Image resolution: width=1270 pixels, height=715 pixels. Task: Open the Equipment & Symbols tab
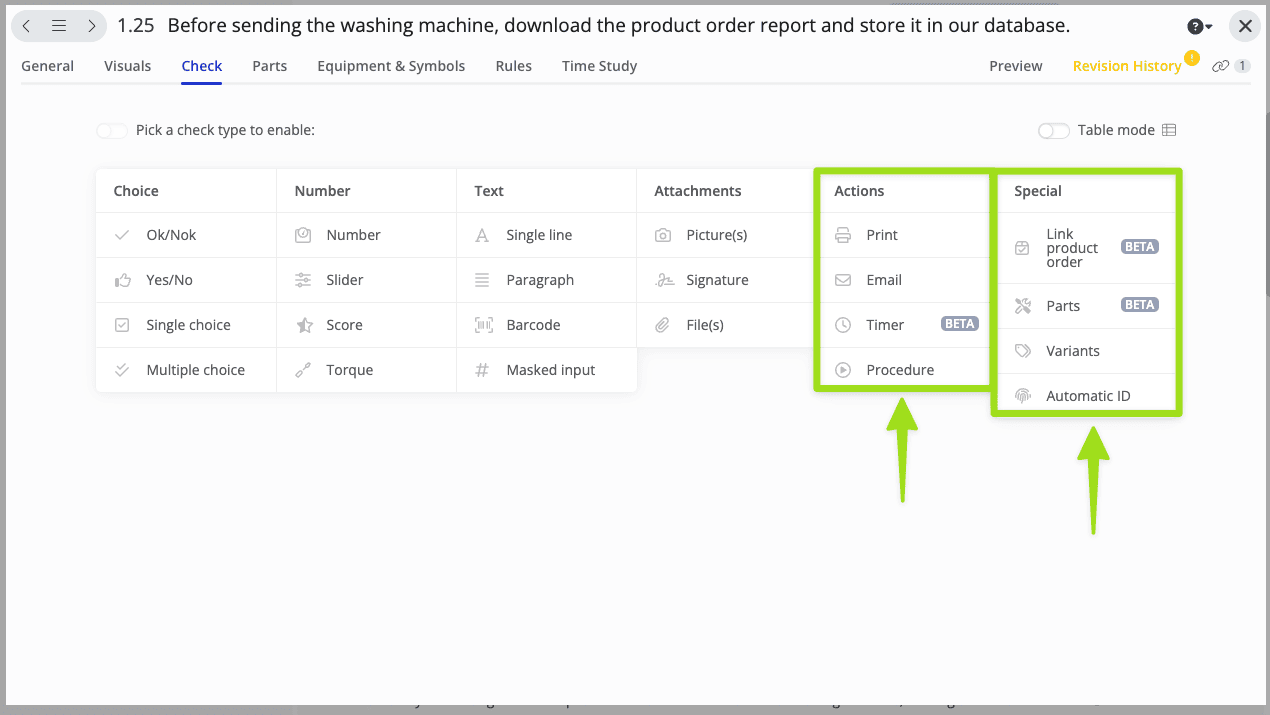coord(391,66)
